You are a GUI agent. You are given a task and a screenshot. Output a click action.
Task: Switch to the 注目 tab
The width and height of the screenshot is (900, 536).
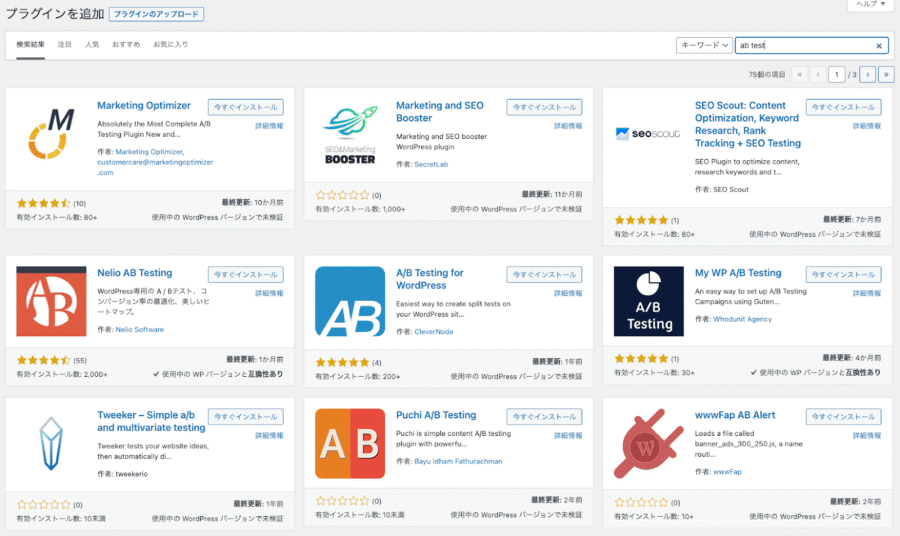pos(65,45)
